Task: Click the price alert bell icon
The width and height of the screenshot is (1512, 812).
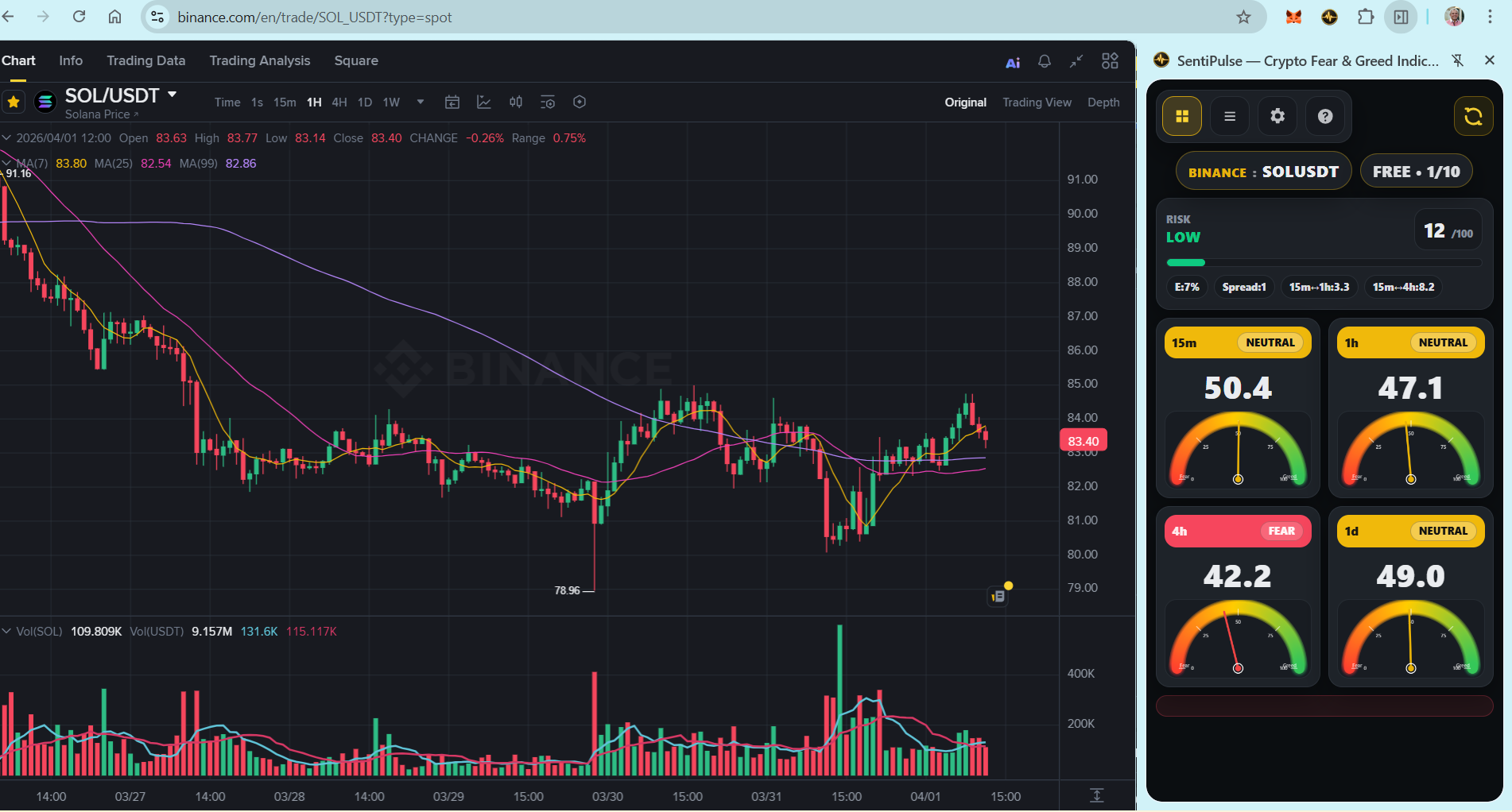Action: [1045, 61]
